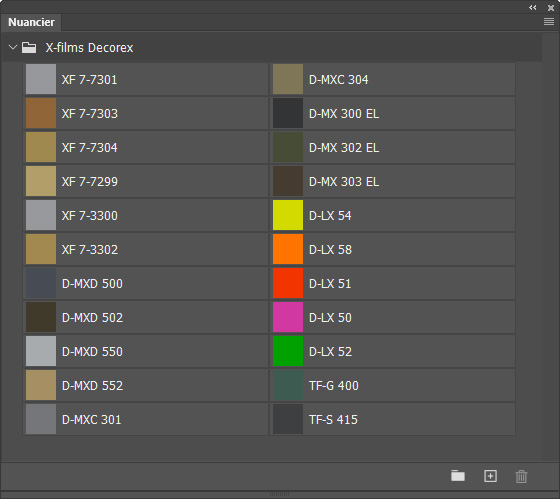This screenshot has width=560, height=499.
Task: Choose the D-MX 300 EL dark swatch
Action: pyautogui.click(x=288, y=113)
